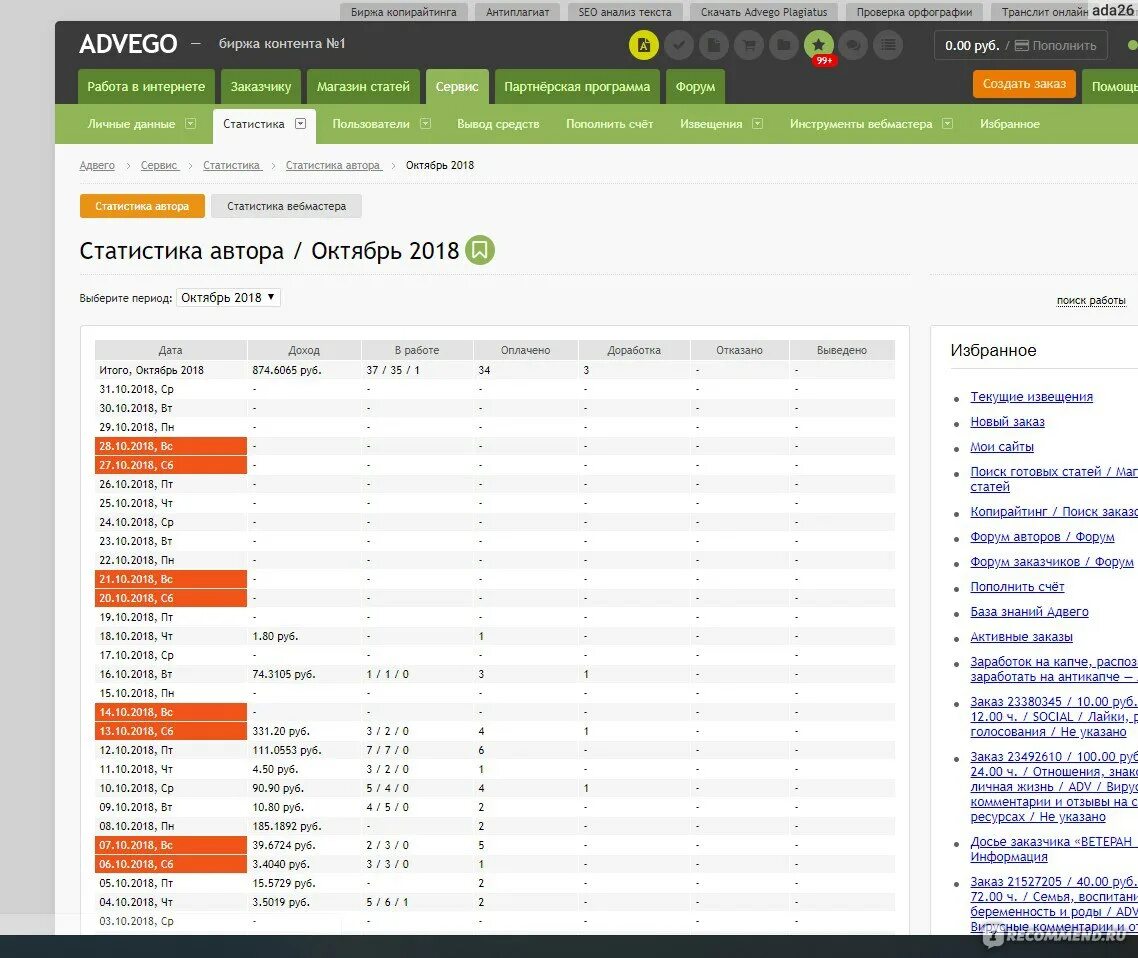Expand the Статистика submenu arrow
This screenshot has height=958, width=1138.
[300, 123]
